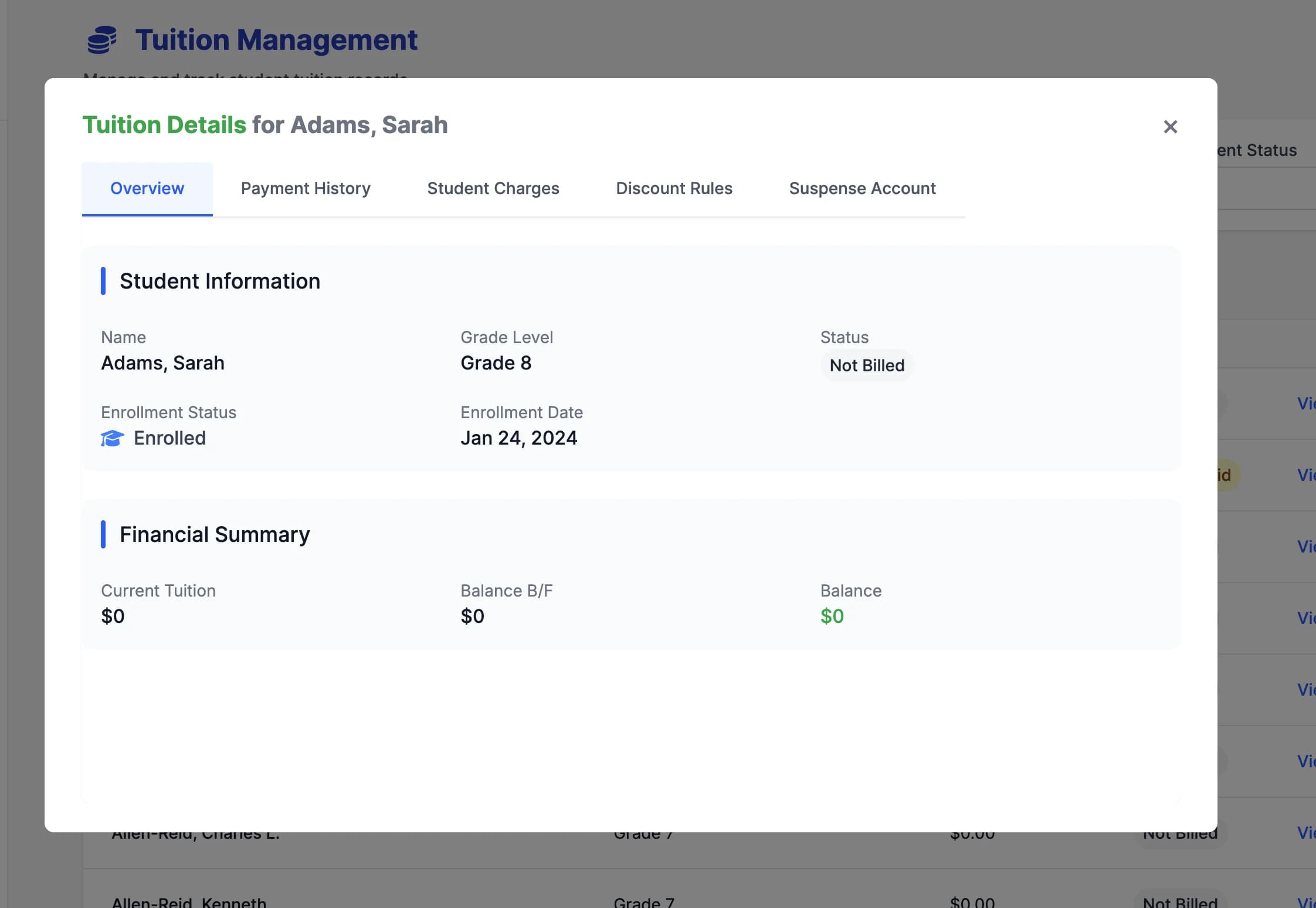Open the Discount Rules tab
This screenshot has width=1316, height=908.
tap(674, 189)
